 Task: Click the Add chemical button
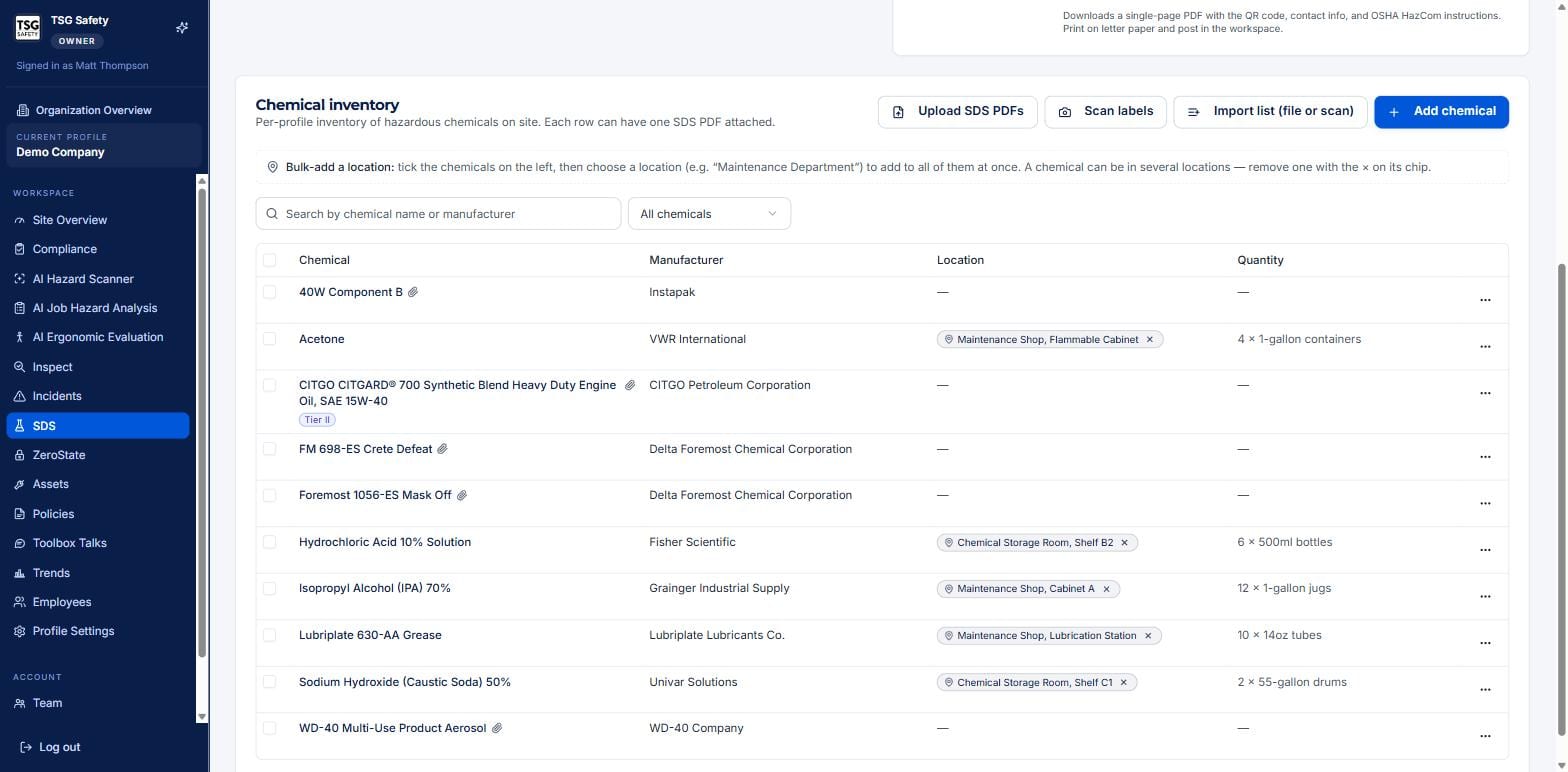click(x=1441, y=112)
